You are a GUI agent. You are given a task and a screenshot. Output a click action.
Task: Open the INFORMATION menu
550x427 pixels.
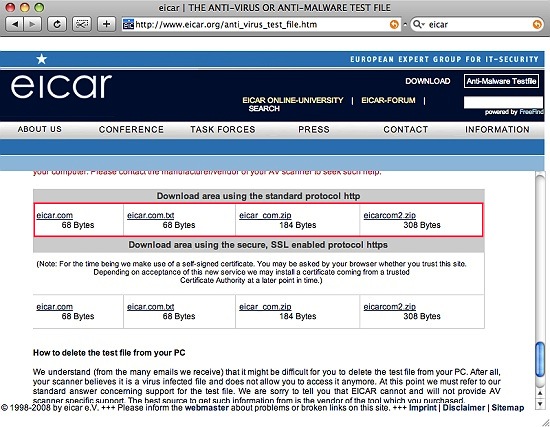(497, 129)
